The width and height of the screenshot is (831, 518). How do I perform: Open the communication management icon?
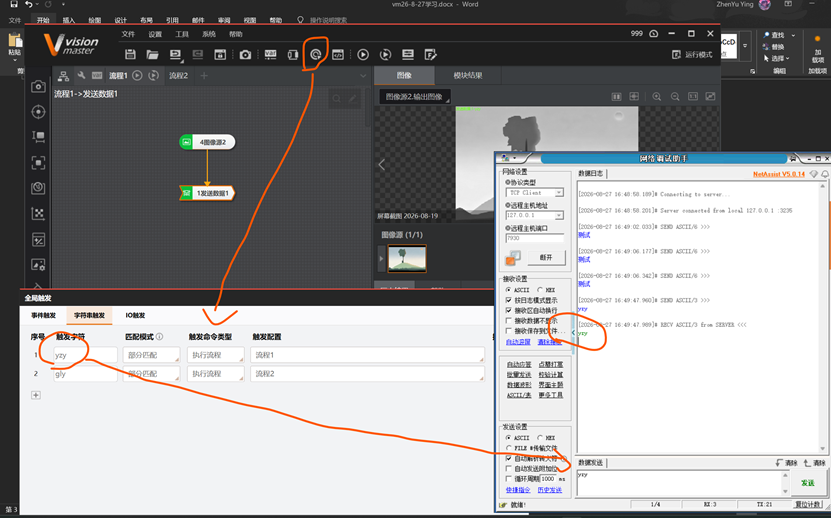click(293, 55)
